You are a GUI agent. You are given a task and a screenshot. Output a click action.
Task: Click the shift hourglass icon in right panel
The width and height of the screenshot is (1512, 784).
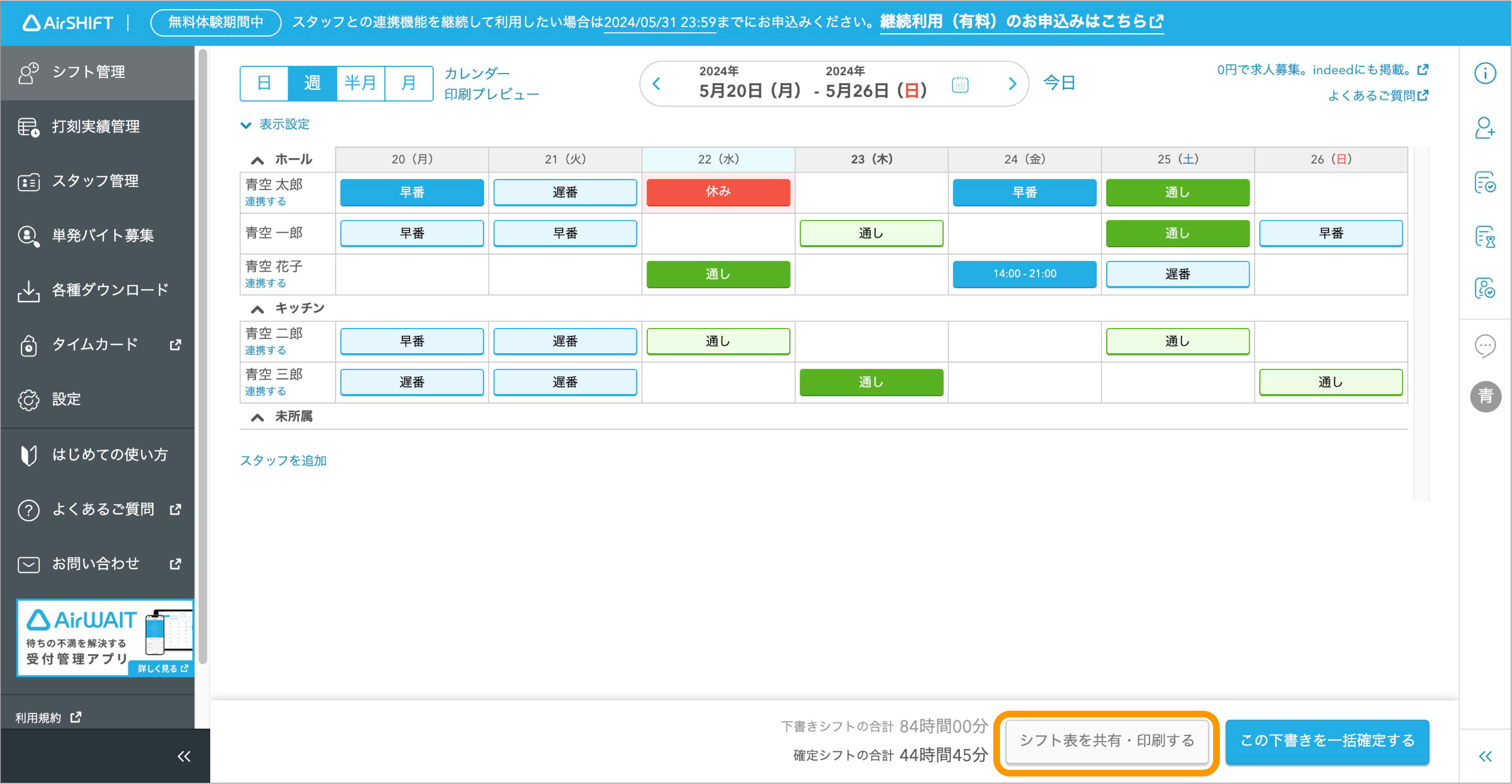click(x=1485, y=236)
